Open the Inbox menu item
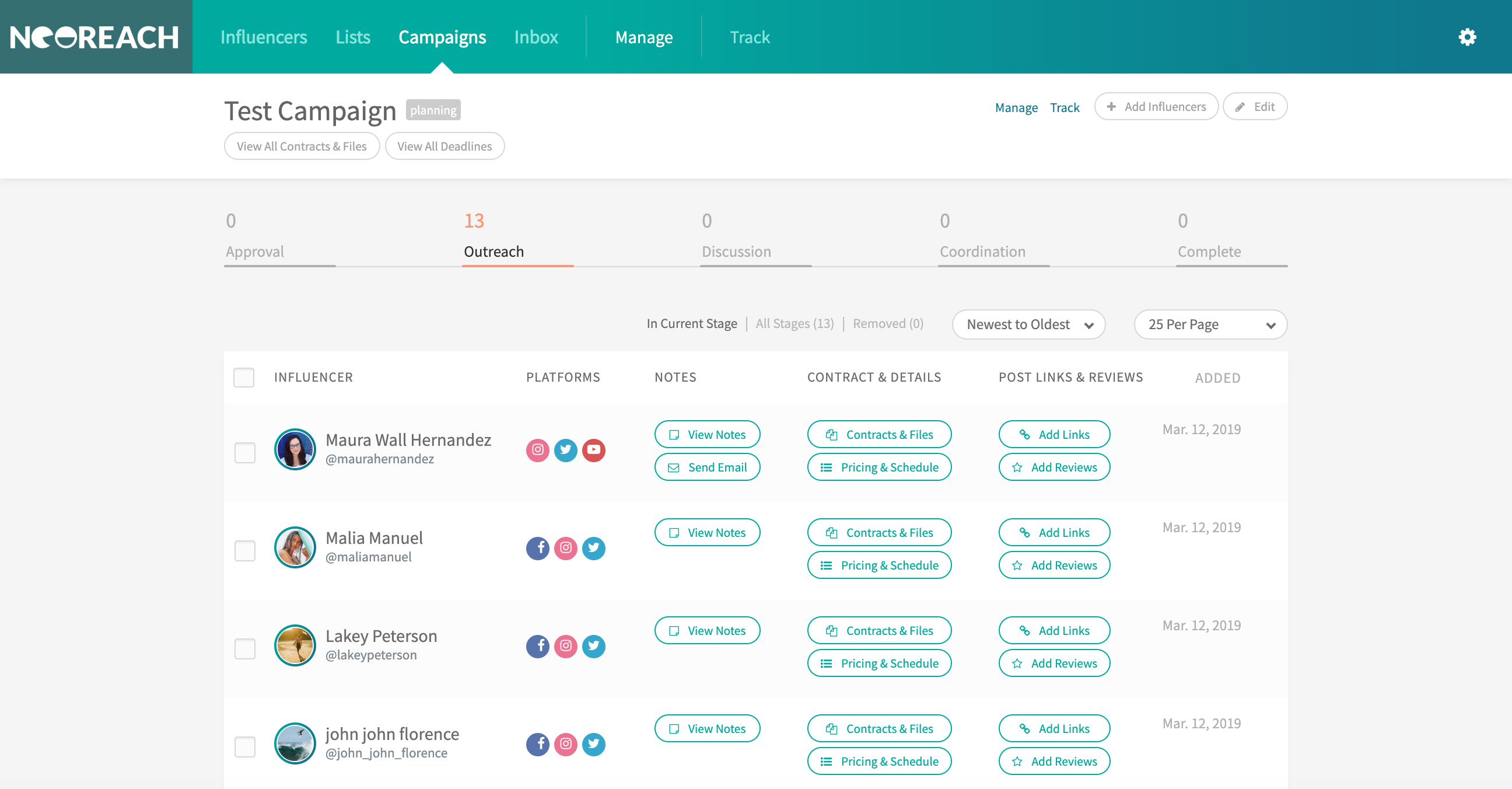 (x=535, y=37)
